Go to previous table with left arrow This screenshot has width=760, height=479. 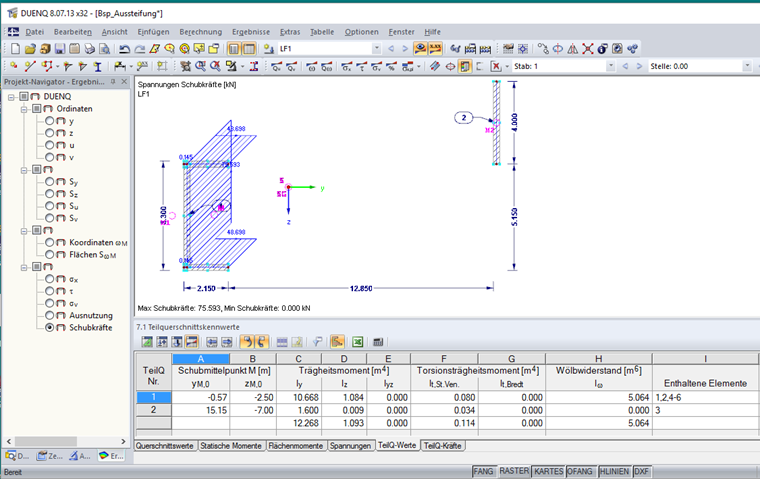pyautogui.click(x=212, y=342)
